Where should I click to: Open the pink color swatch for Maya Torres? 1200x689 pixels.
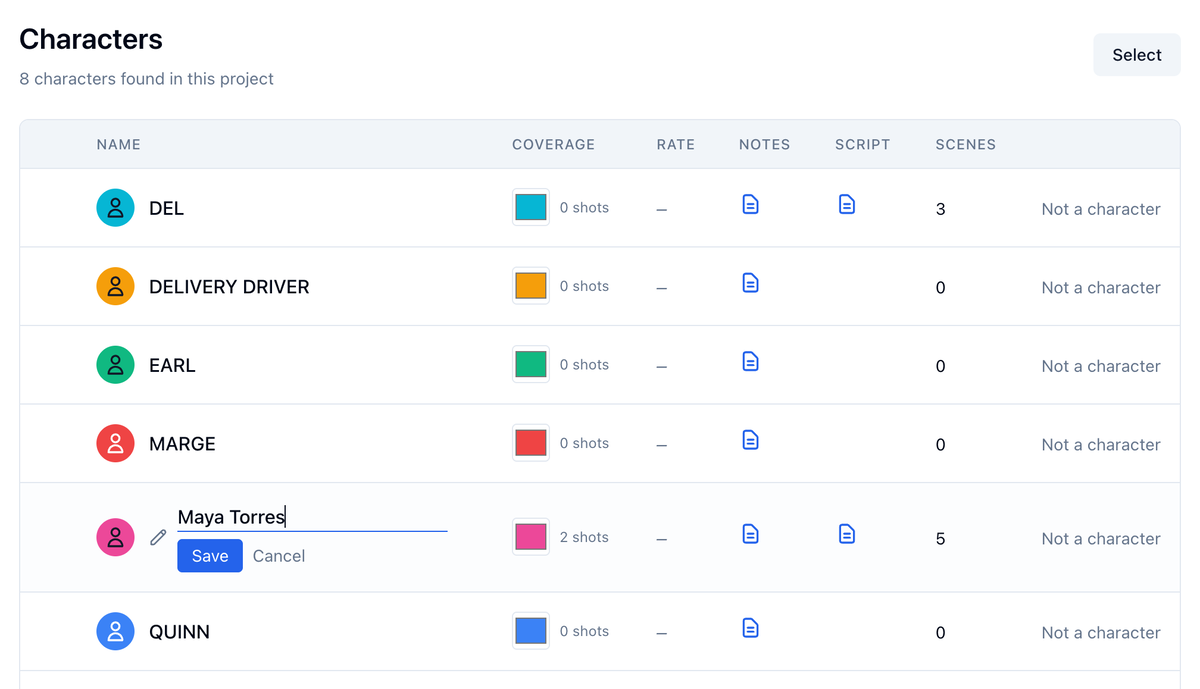coord(531,537)
